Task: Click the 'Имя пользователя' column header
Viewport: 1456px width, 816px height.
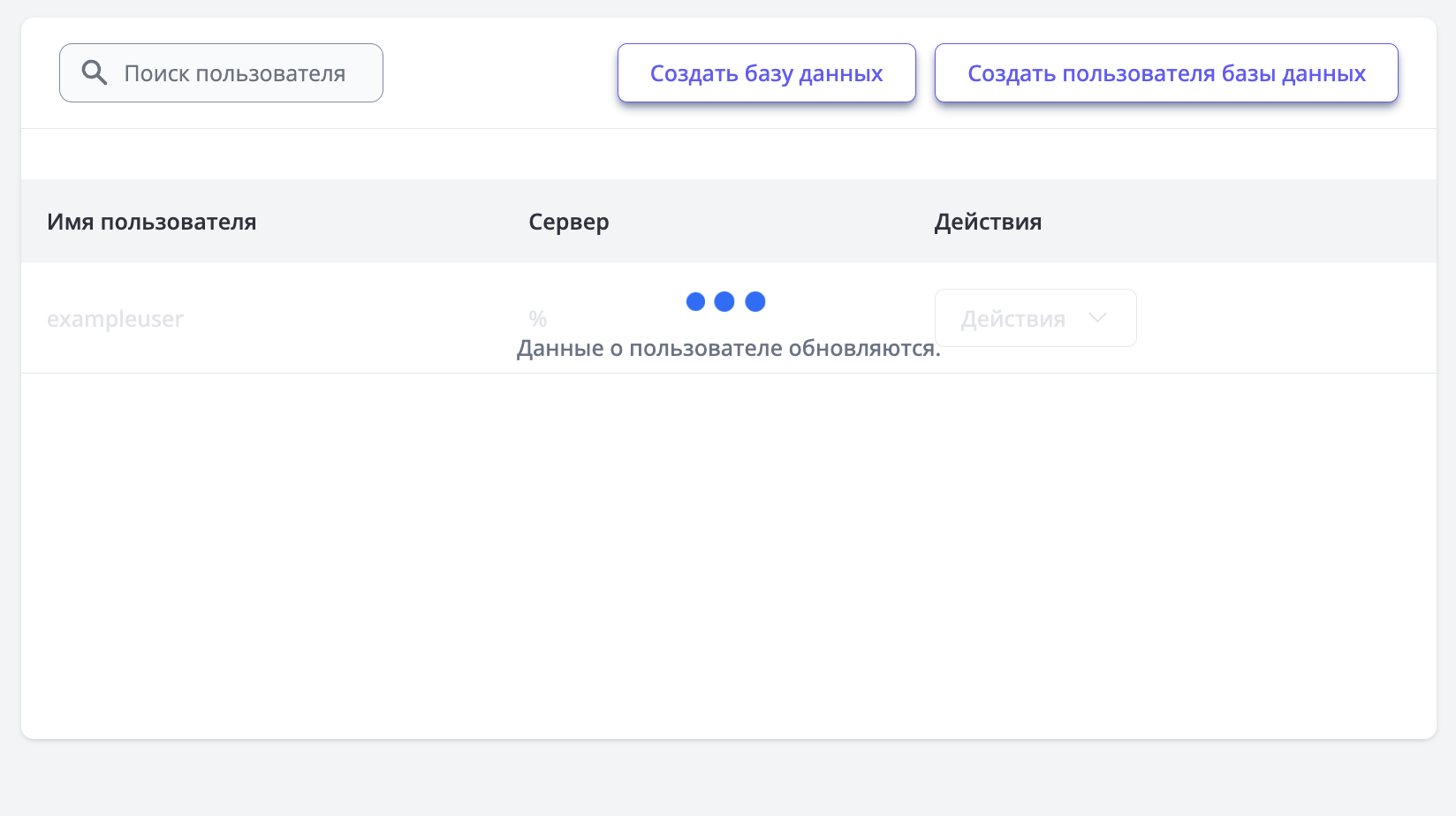Action: [x=151, y=222]
